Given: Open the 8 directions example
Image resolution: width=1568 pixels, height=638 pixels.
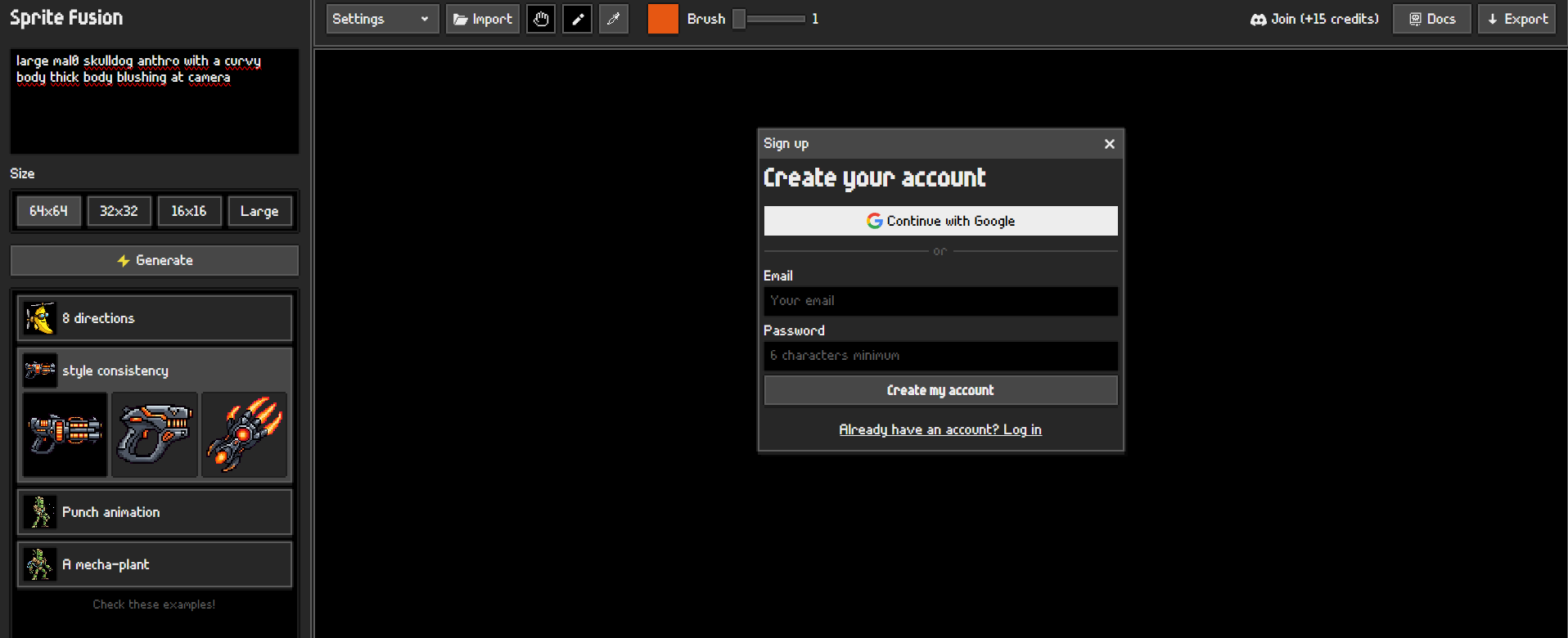Looking at the screenshot, I should tap(155, 318).
